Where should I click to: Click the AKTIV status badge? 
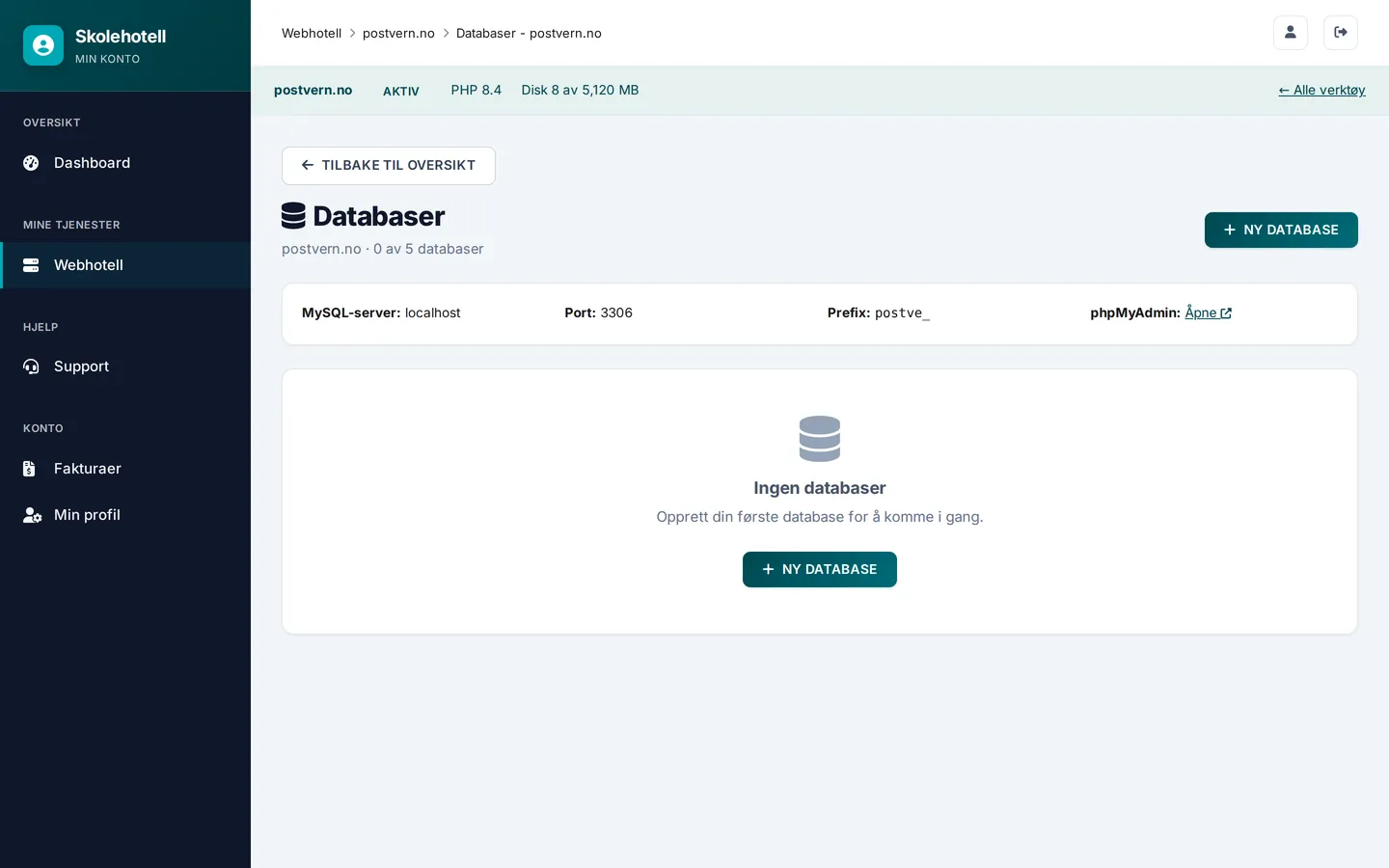pos(401,91)
